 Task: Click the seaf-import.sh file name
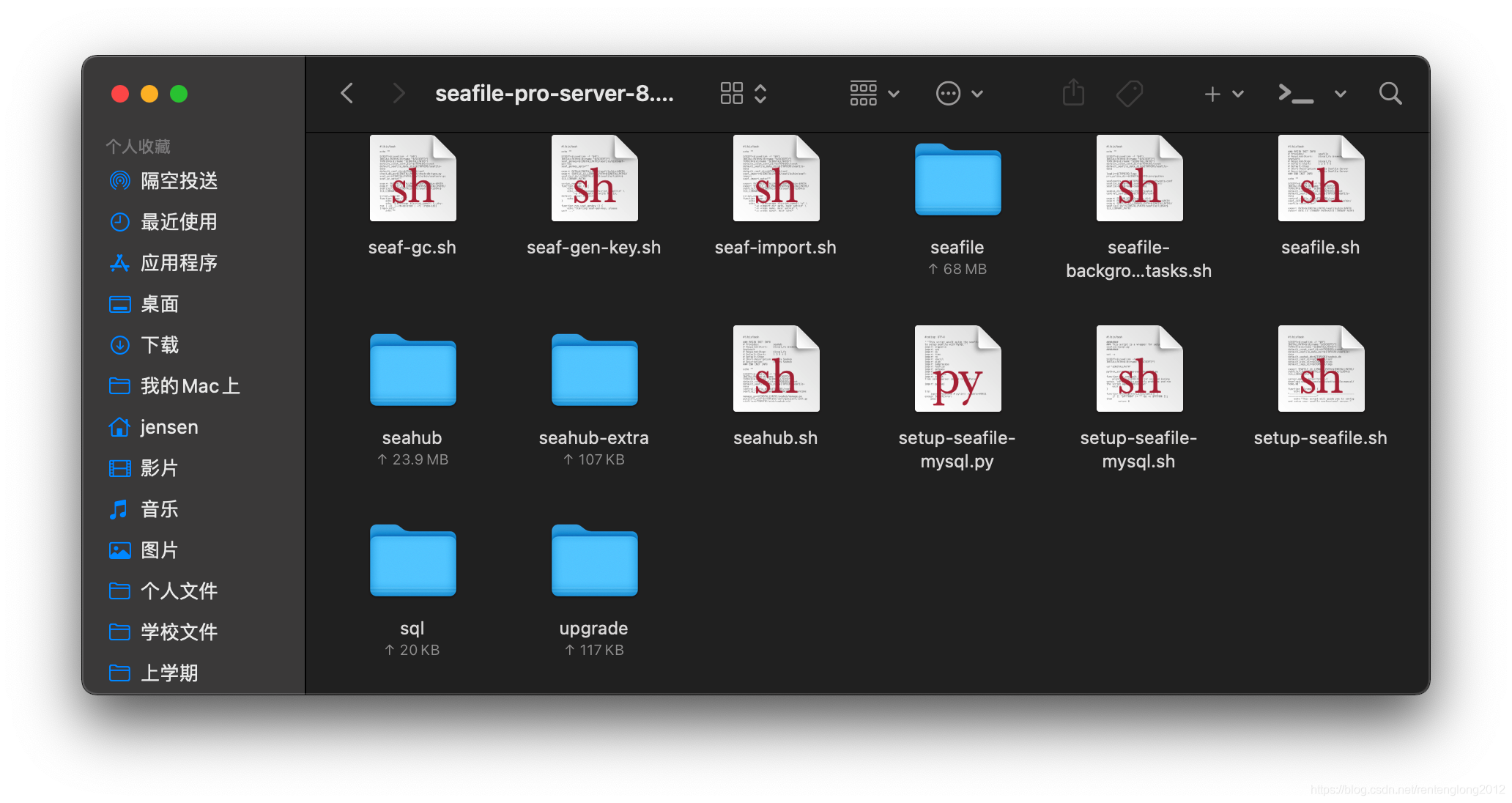776,248
